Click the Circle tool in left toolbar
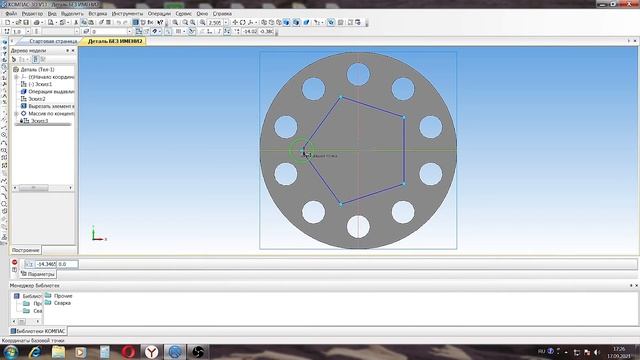 tap(4, 135)
